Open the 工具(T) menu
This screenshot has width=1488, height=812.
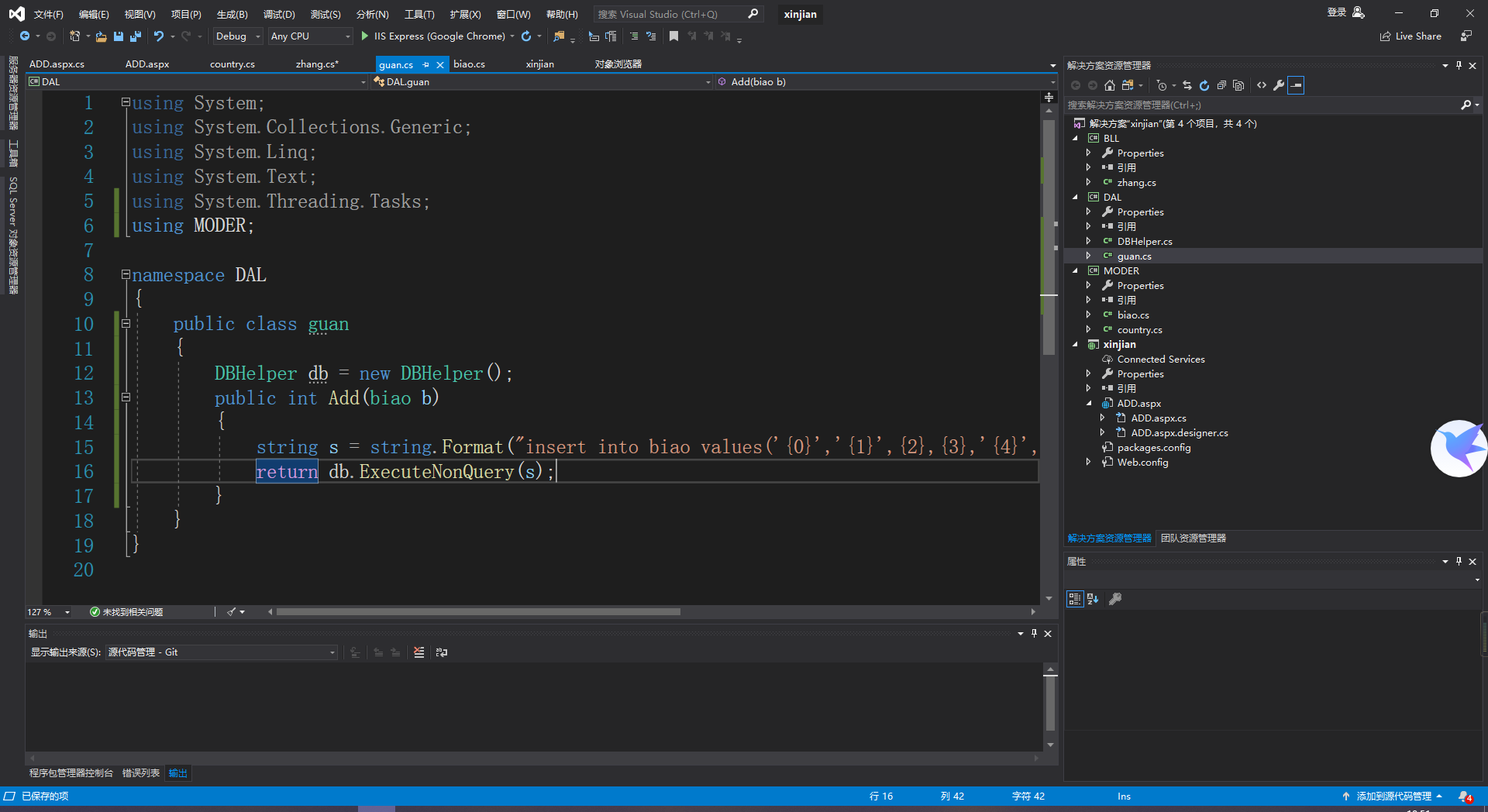point(419,15)
